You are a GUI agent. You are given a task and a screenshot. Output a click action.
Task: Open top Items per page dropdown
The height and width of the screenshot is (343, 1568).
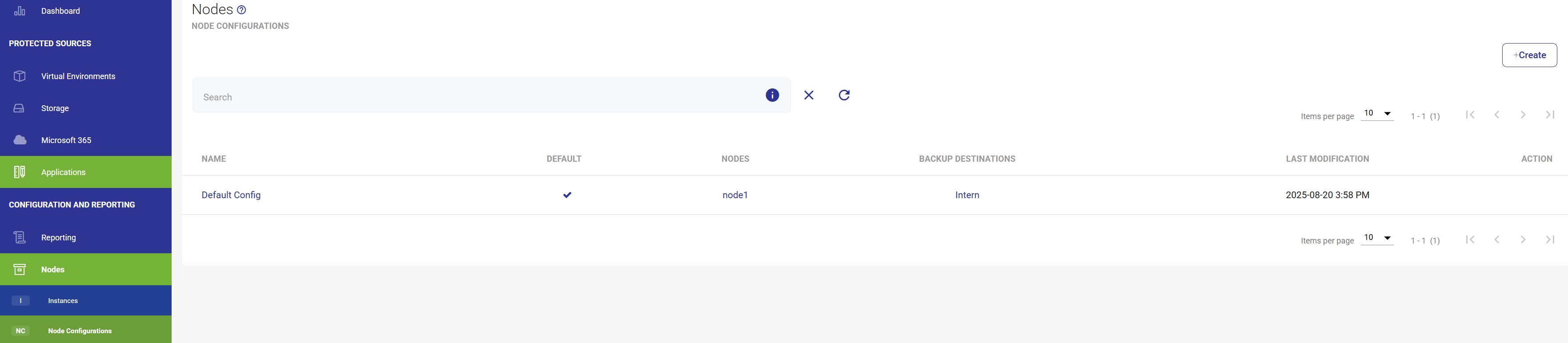pos(1377,114)
